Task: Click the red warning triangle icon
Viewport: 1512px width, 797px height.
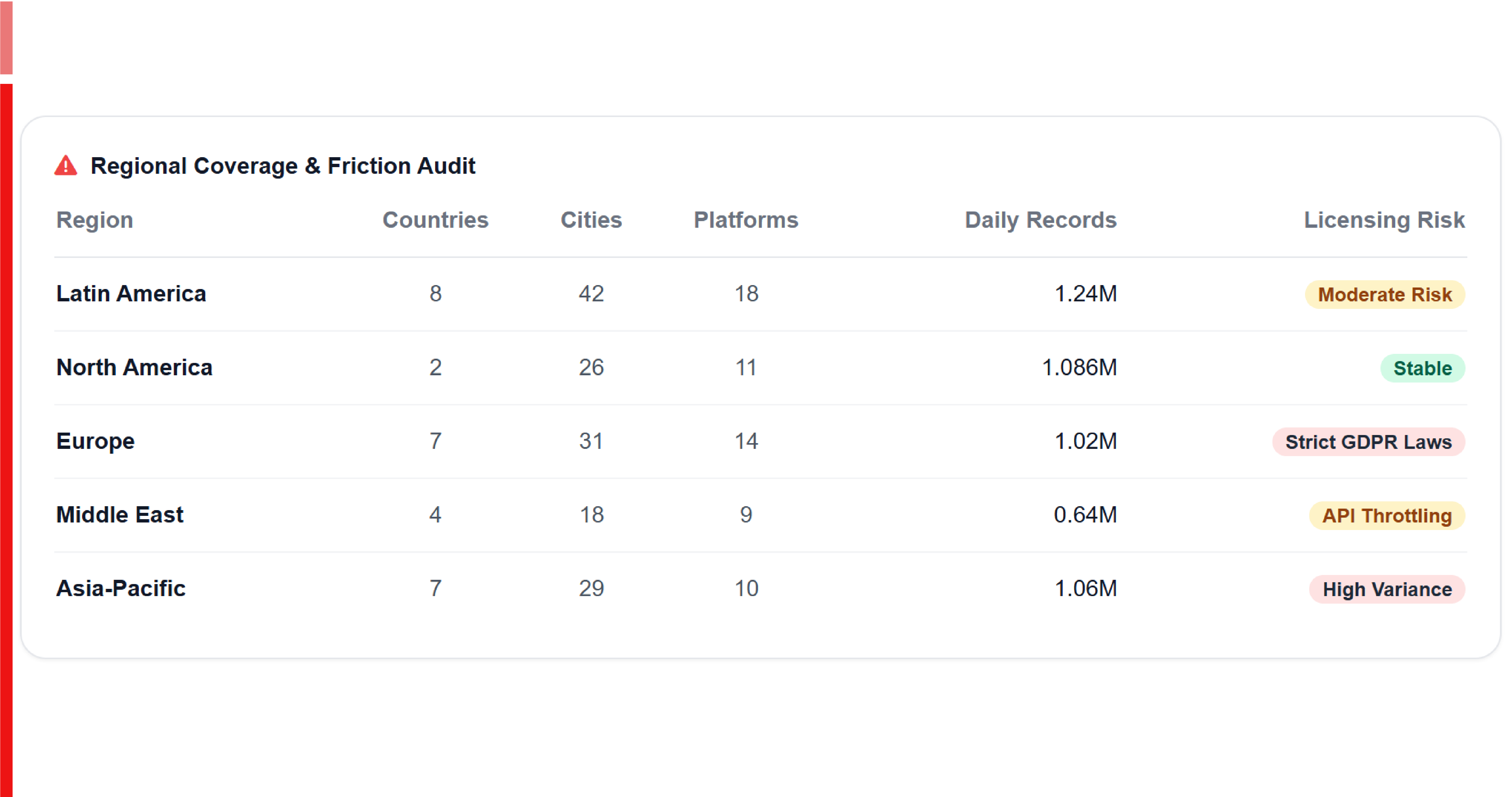Action: [66, 166]
